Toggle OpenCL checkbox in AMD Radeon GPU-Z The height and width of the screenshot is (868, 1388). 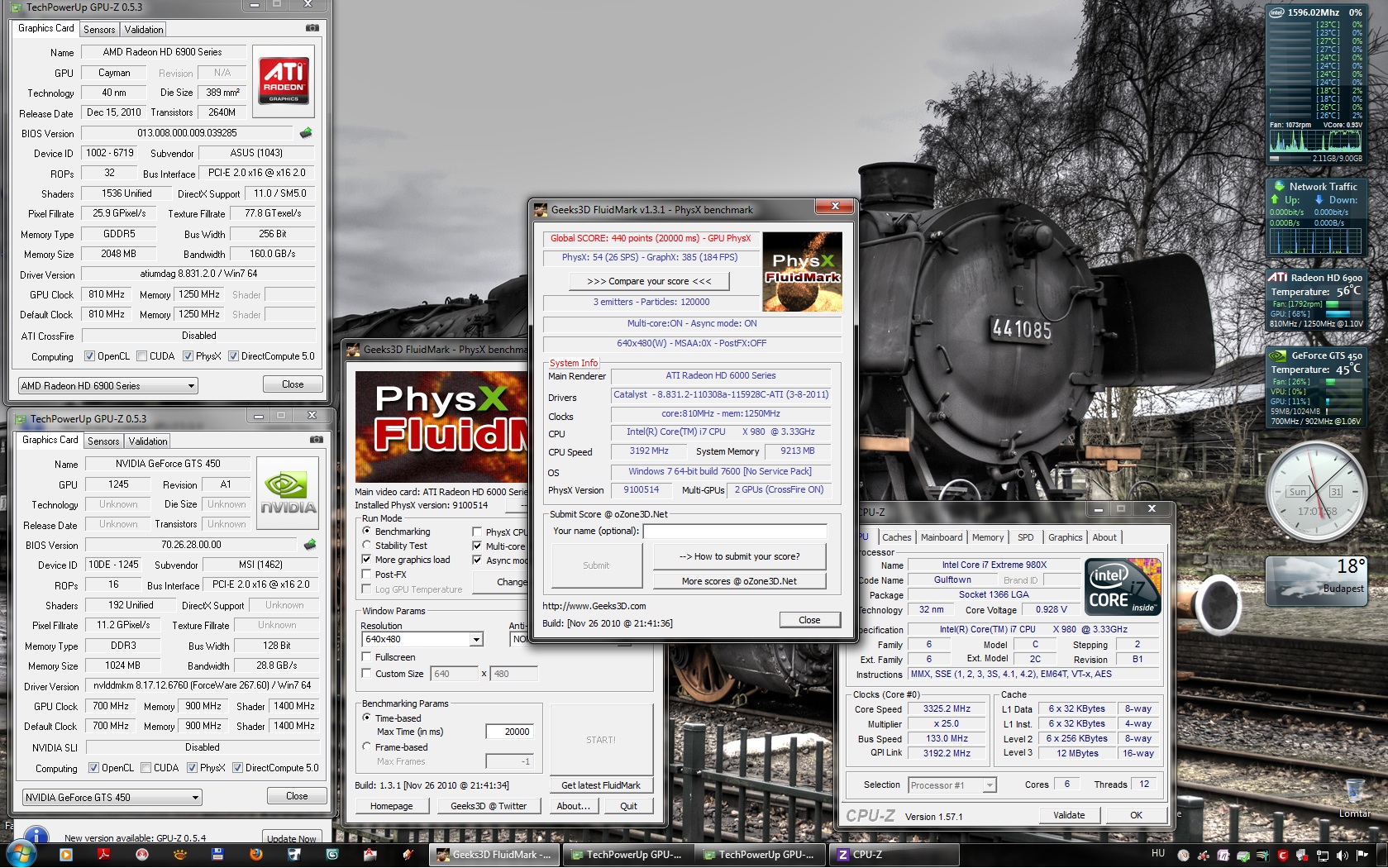89,356
